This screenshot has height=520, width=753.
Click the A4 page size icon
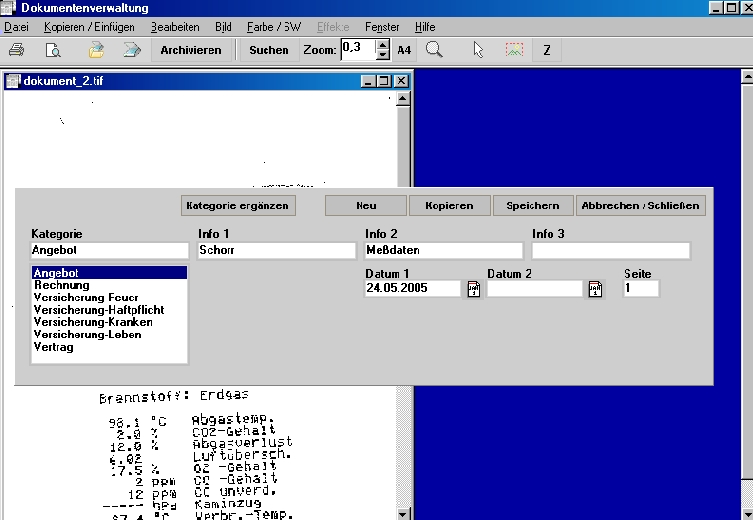[404, 50]
